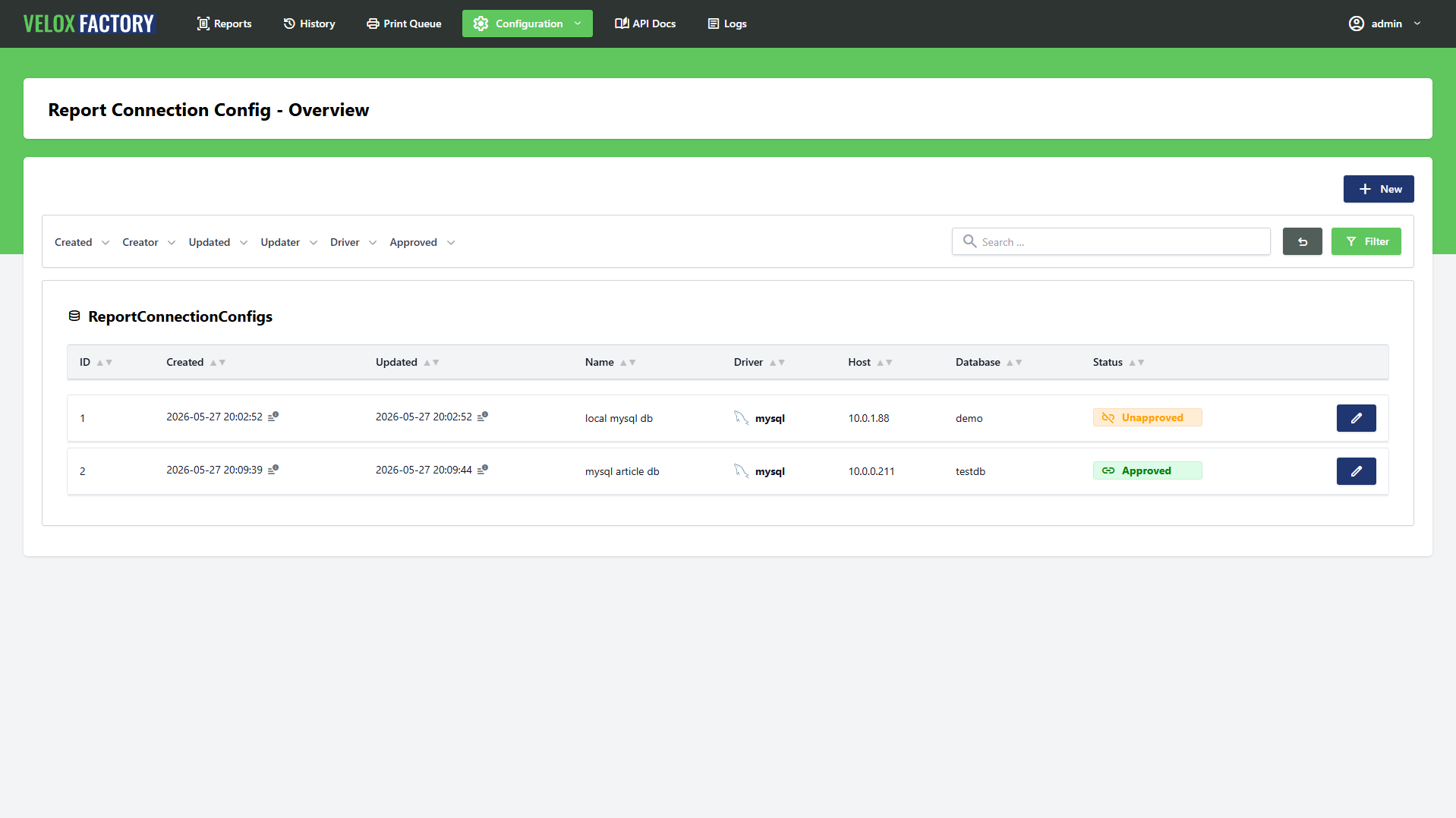This screenshot has height=818, width=1456.
Task: Click the search magnifier icon
Action: click(x=969, y=241)
